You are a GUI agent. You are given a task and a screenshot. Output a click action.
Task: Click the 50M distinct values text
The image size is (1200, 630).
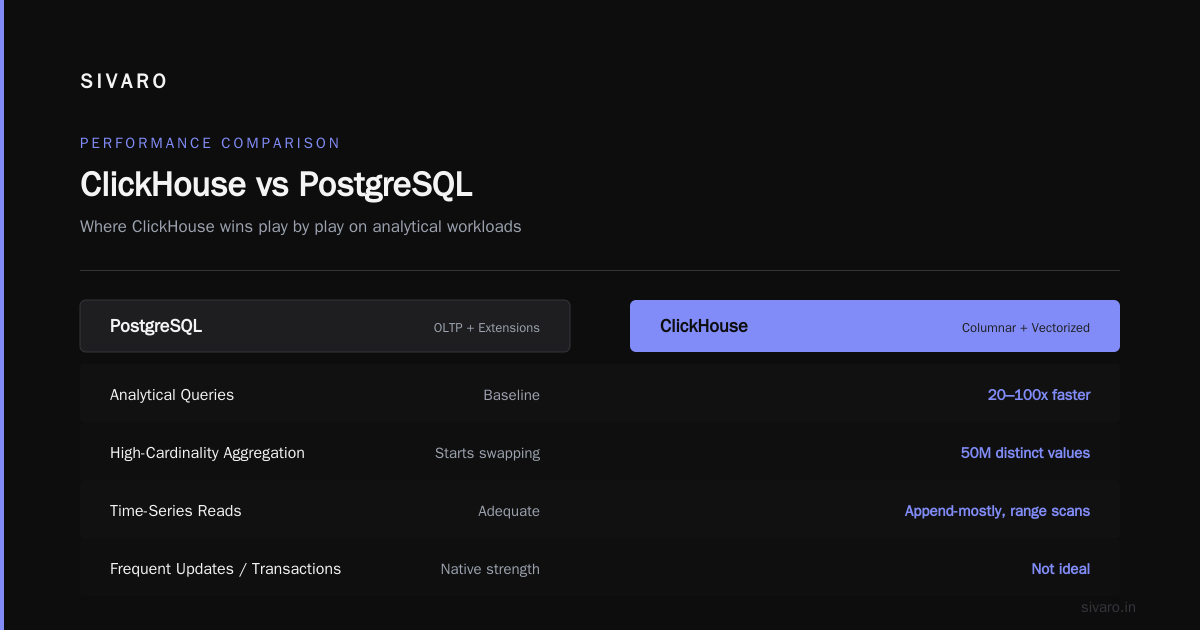click(1025, 453)
